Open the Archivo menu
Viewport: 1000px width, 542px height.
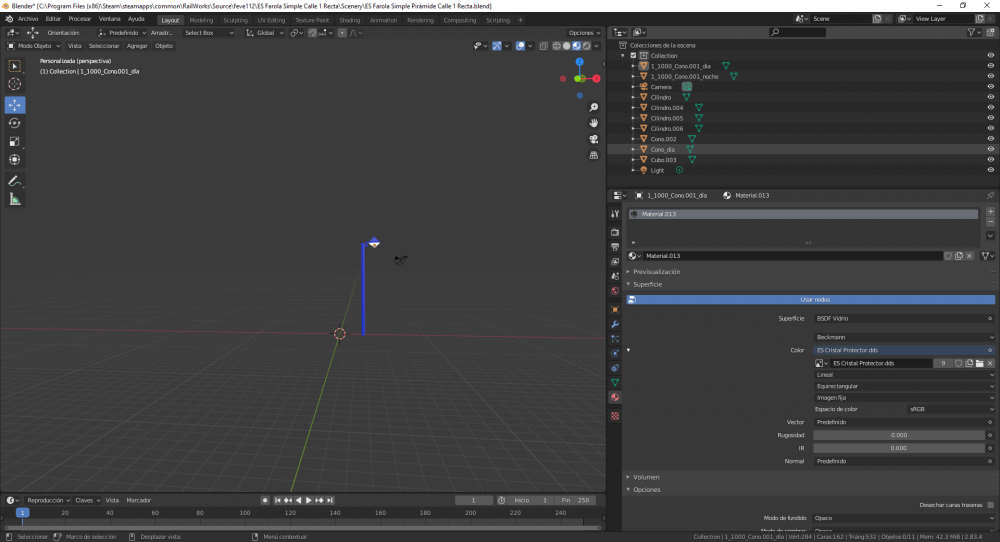28,19
